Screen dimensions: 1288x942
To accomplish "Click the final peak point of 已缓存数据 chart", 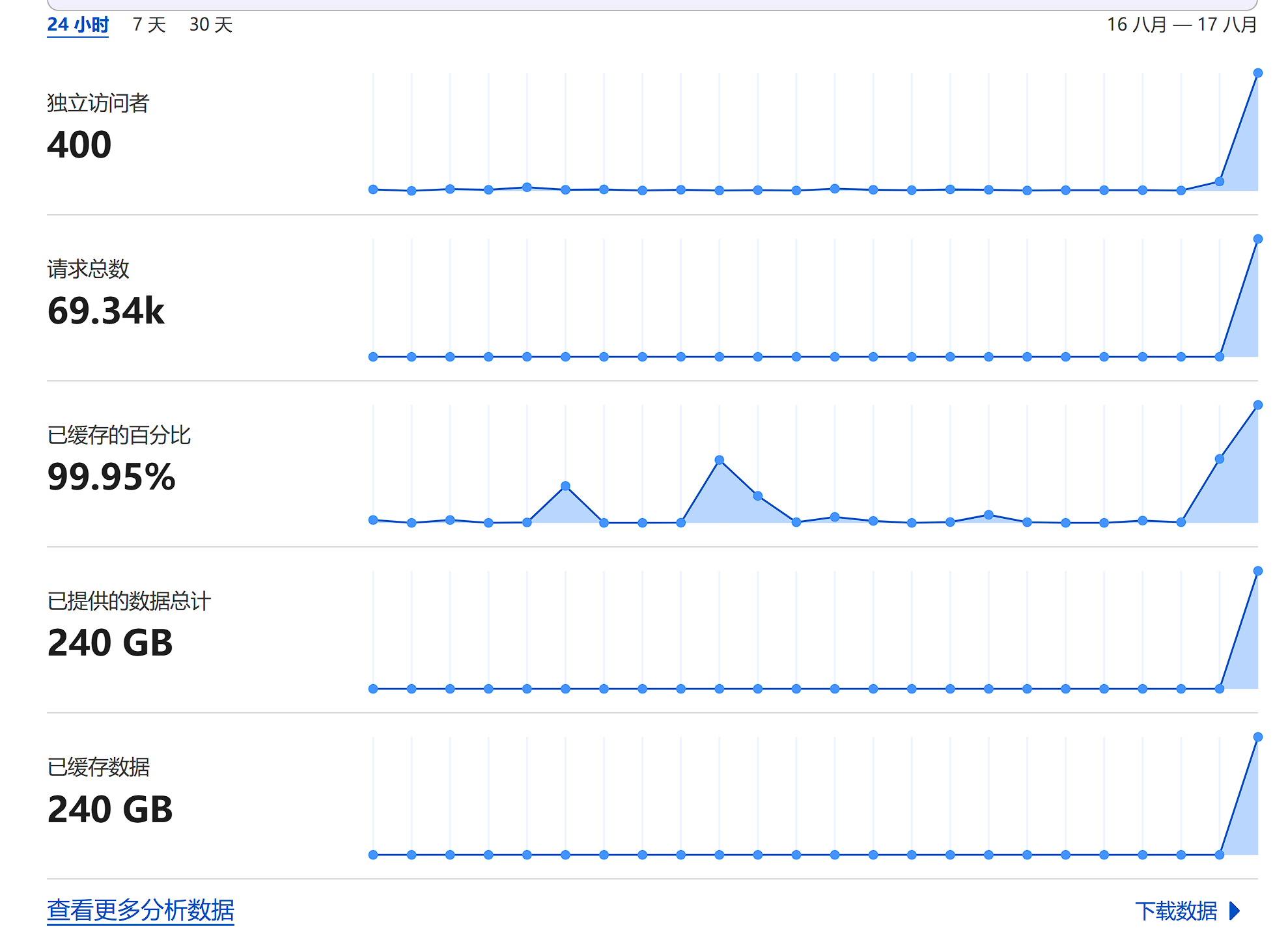I will click(x=1258, y=737).
